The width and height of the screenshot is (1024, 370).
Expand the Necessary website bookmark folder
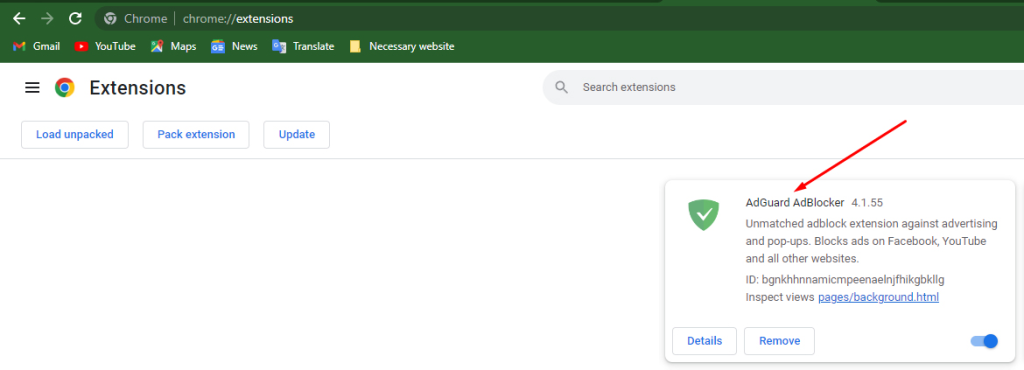click(x=402, y=46)
